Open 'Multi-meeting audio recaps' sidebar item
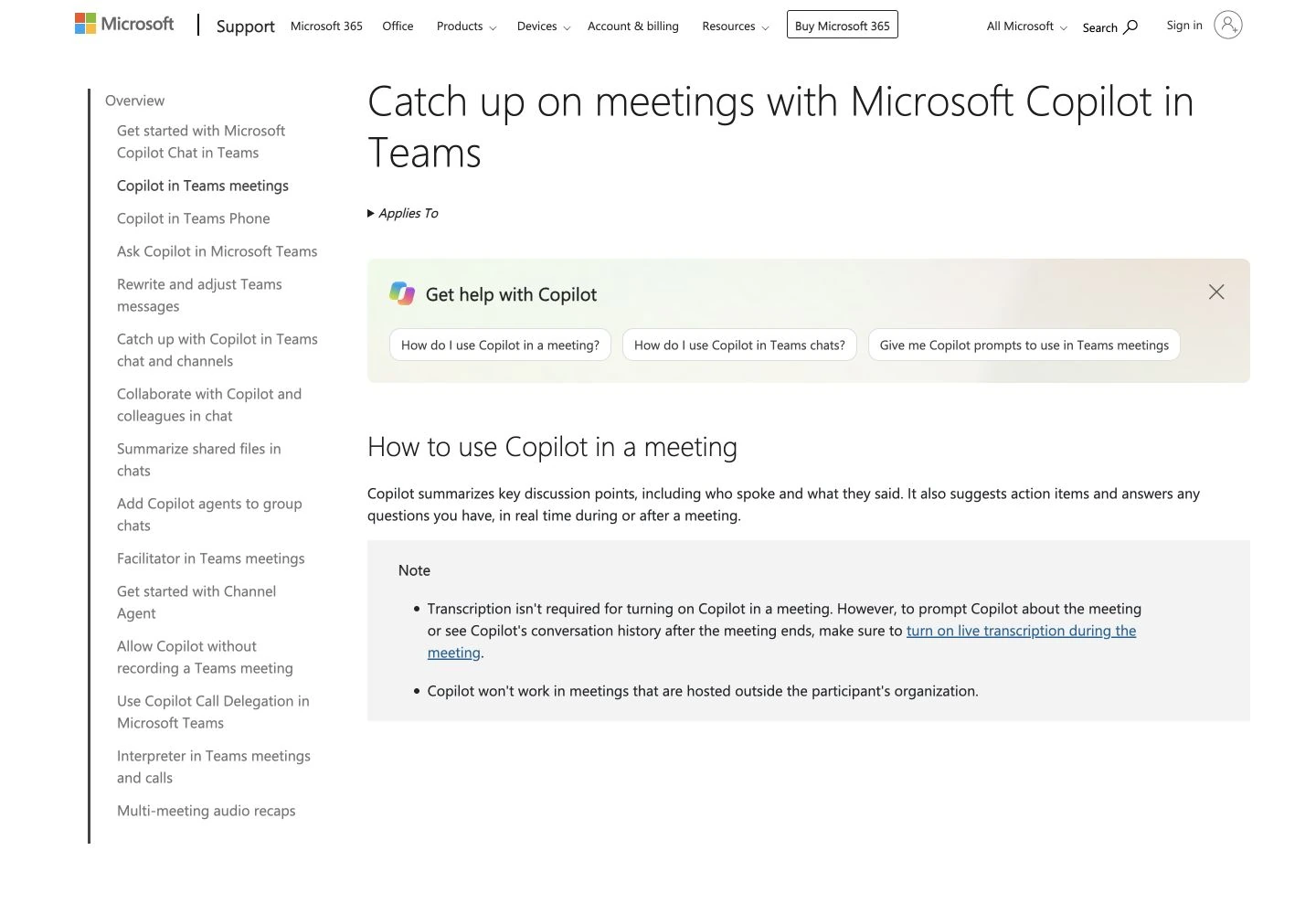The image size is (1316, 914). pyautogui.click(x=207, y=811)
